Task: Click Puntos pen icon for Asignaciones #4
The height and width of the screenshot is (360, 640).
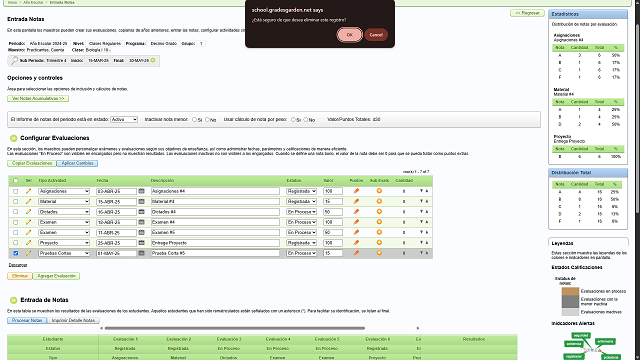Action: pyautogui.click(x=356, y=191)
